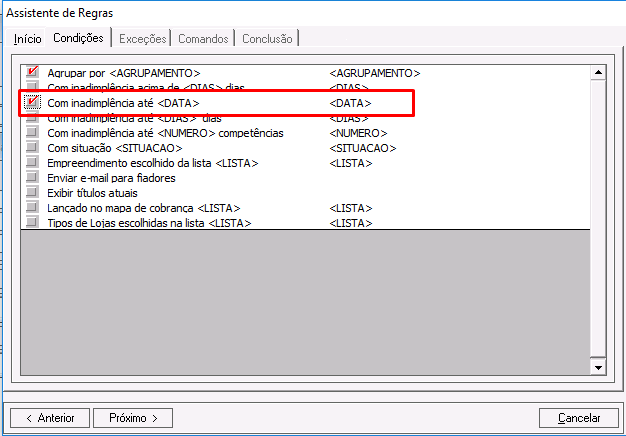Screen dimensions: 626x436
Task: Tick 'Tipos de Lojas escolhidas na lista' checkbox
Action: [32, 222]
